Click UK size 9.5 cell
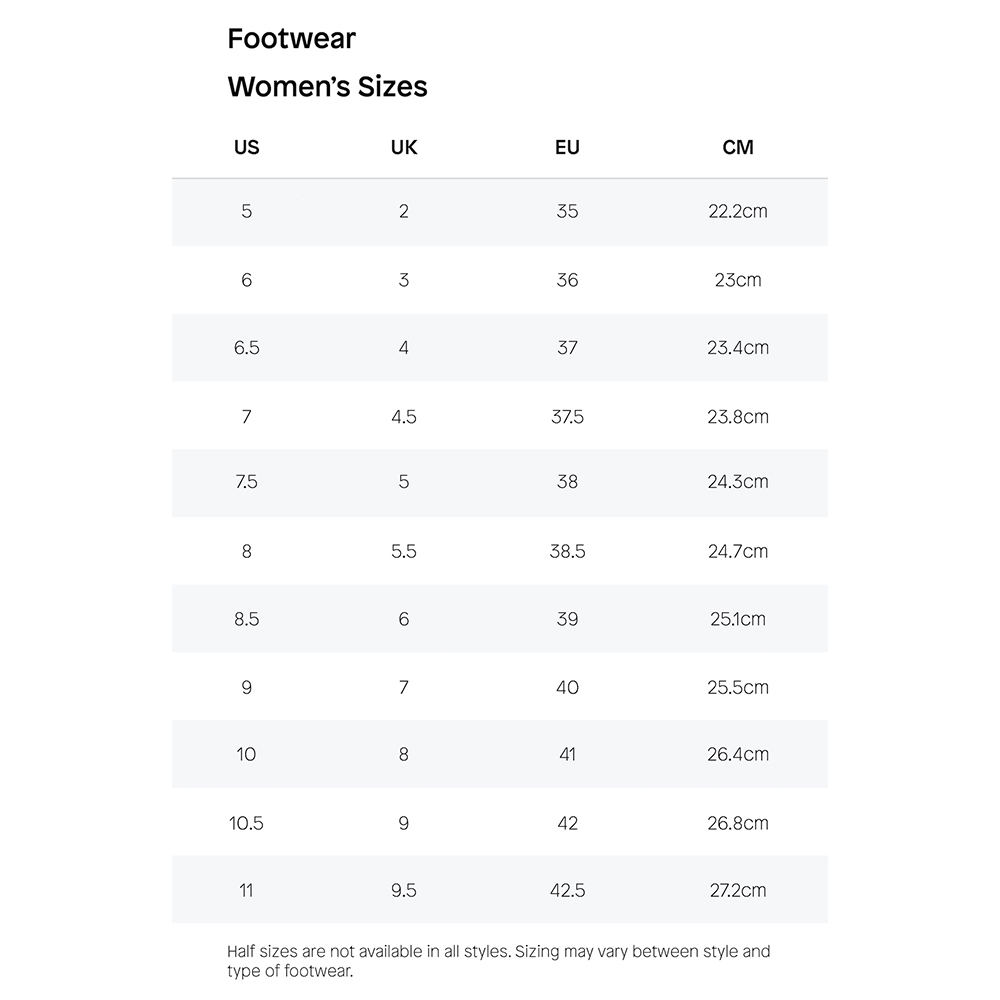This screenshot has height=1000, width=1000. point(404,890)
